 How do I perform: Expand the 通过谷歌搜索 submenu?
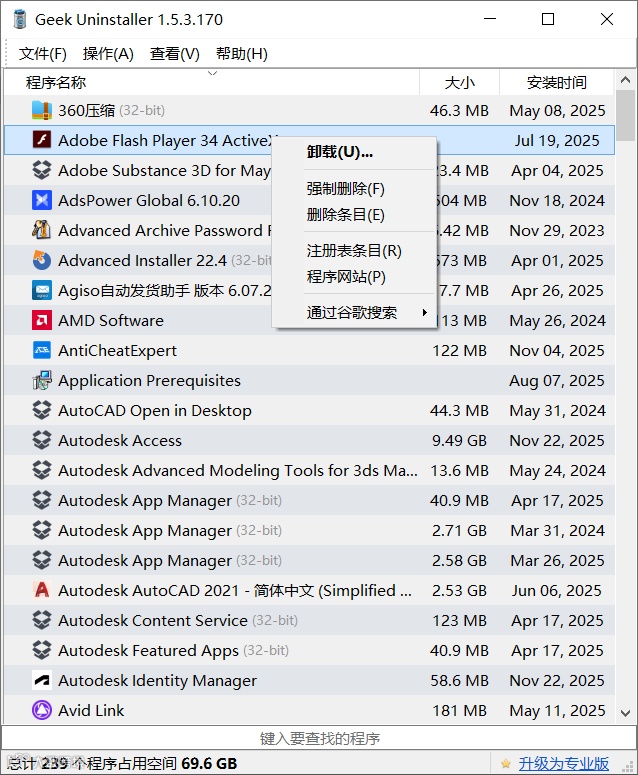coord(354,312)
